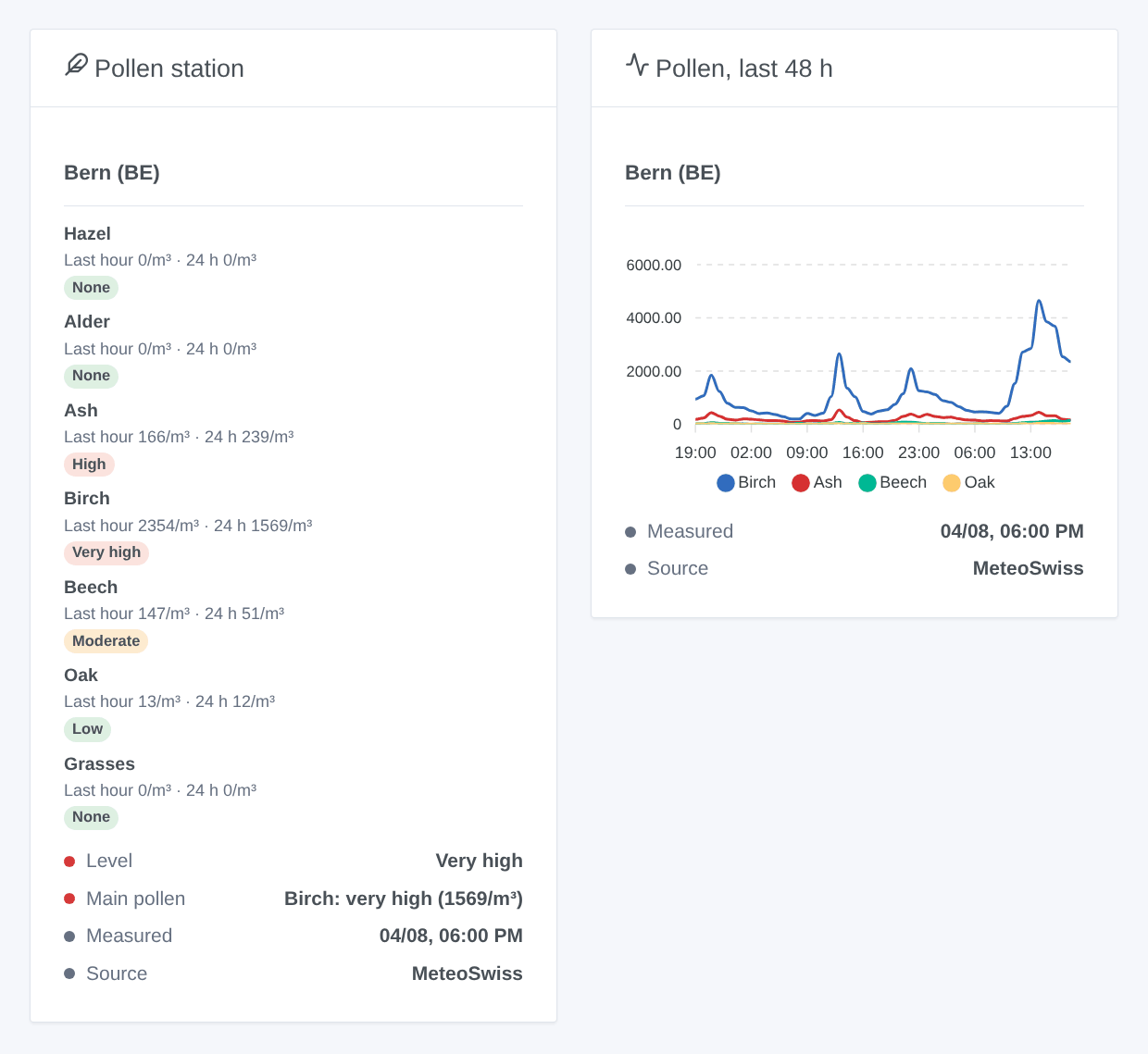The image size is (1148, 1054).
Task: Click the None badge under Hazel
Action: 91,288
